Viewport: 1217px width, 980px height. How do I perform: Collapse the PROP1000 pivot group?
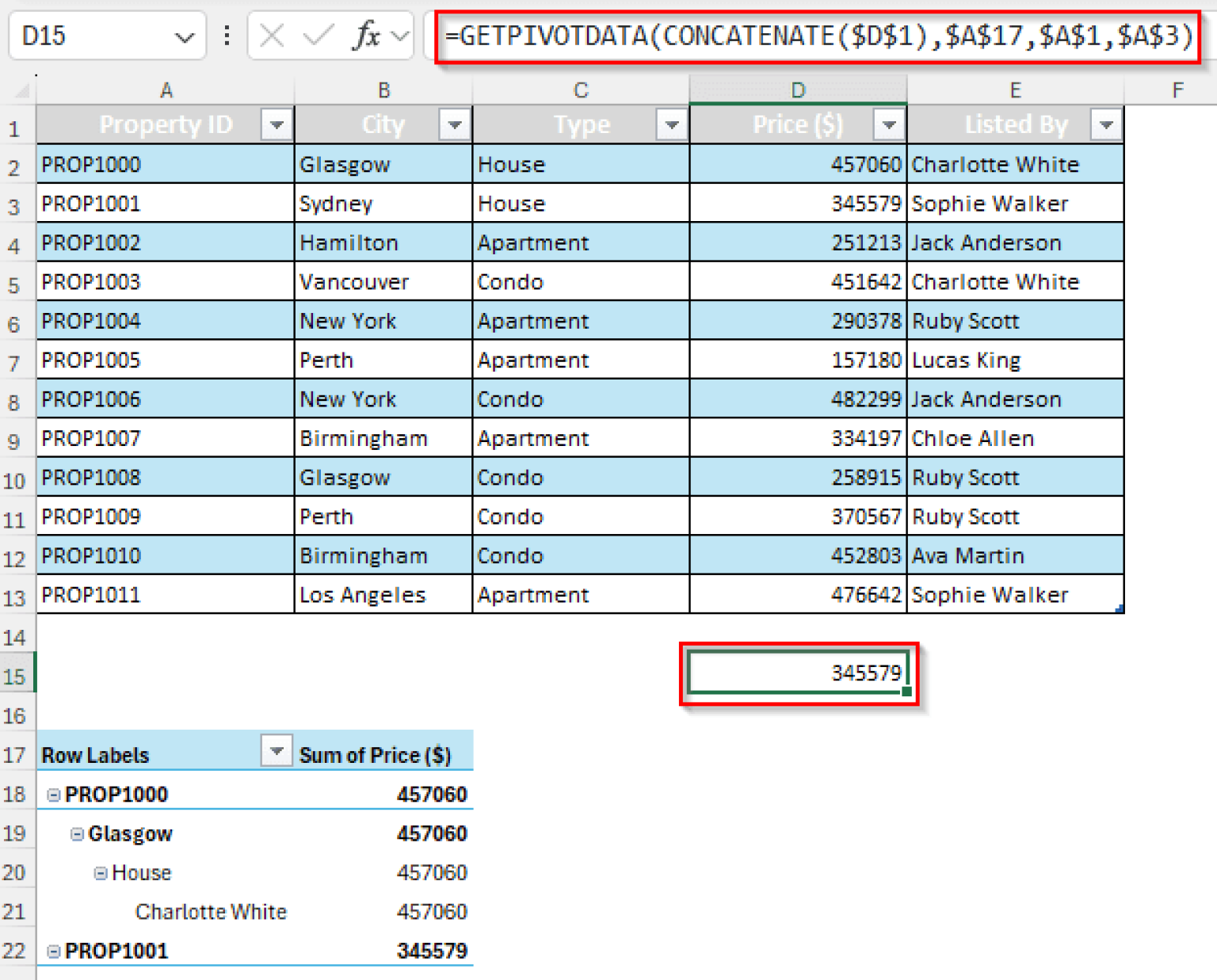(52, 793)
